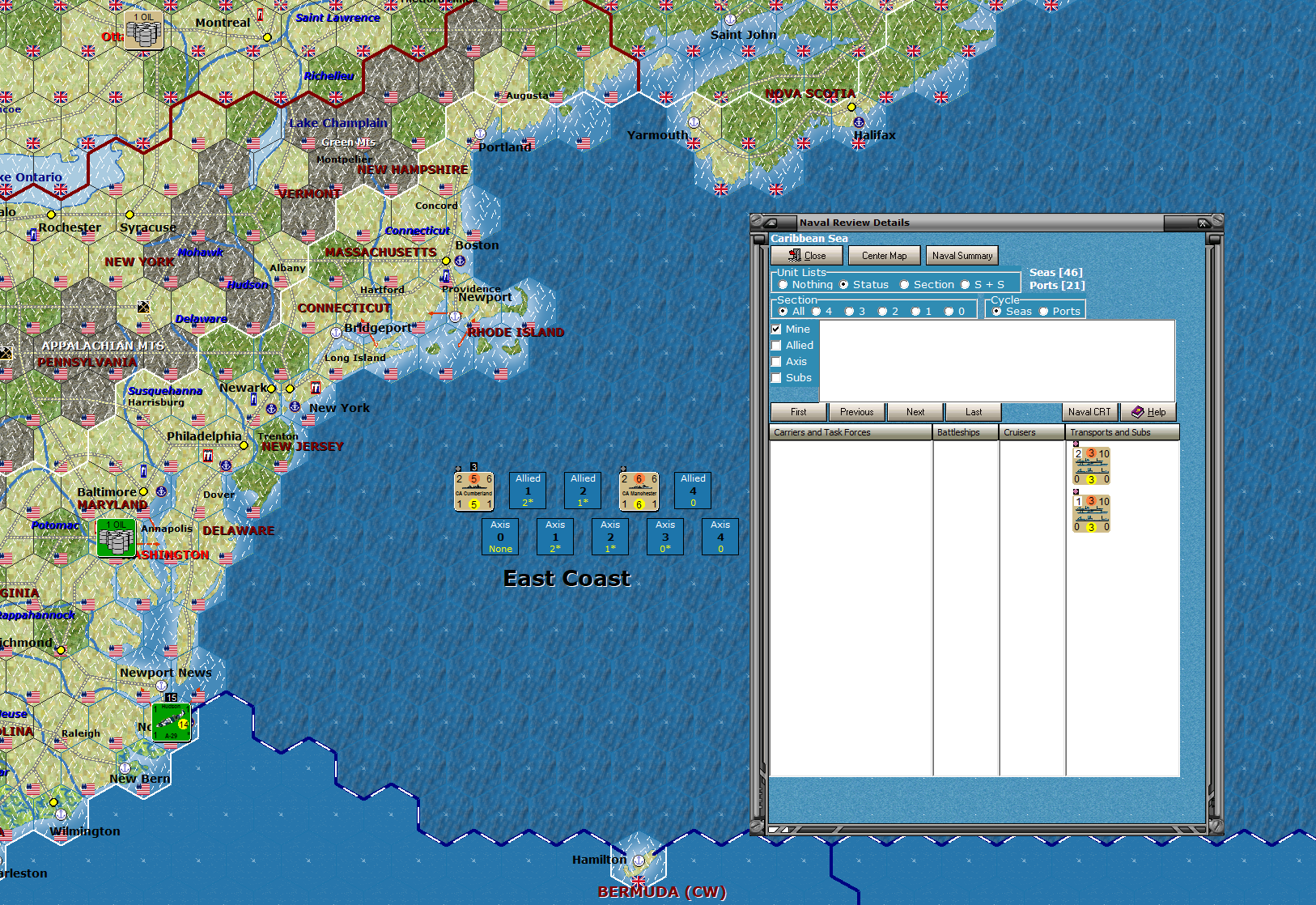Click the Battleships column header
1316x905 pixels.
966,433
